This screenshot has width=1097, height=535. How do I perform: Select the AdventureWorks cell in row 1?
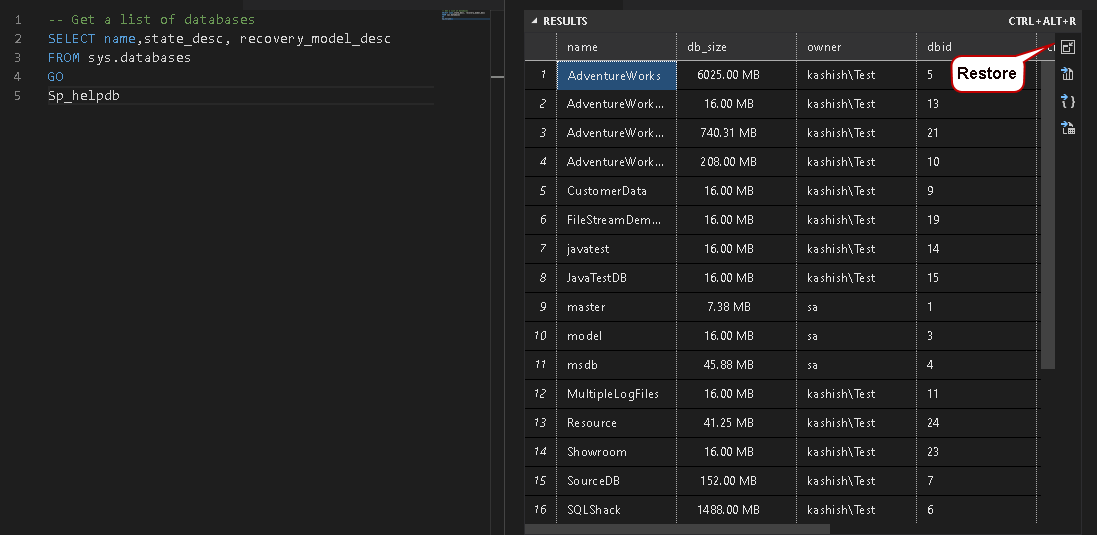click(616, 76)
